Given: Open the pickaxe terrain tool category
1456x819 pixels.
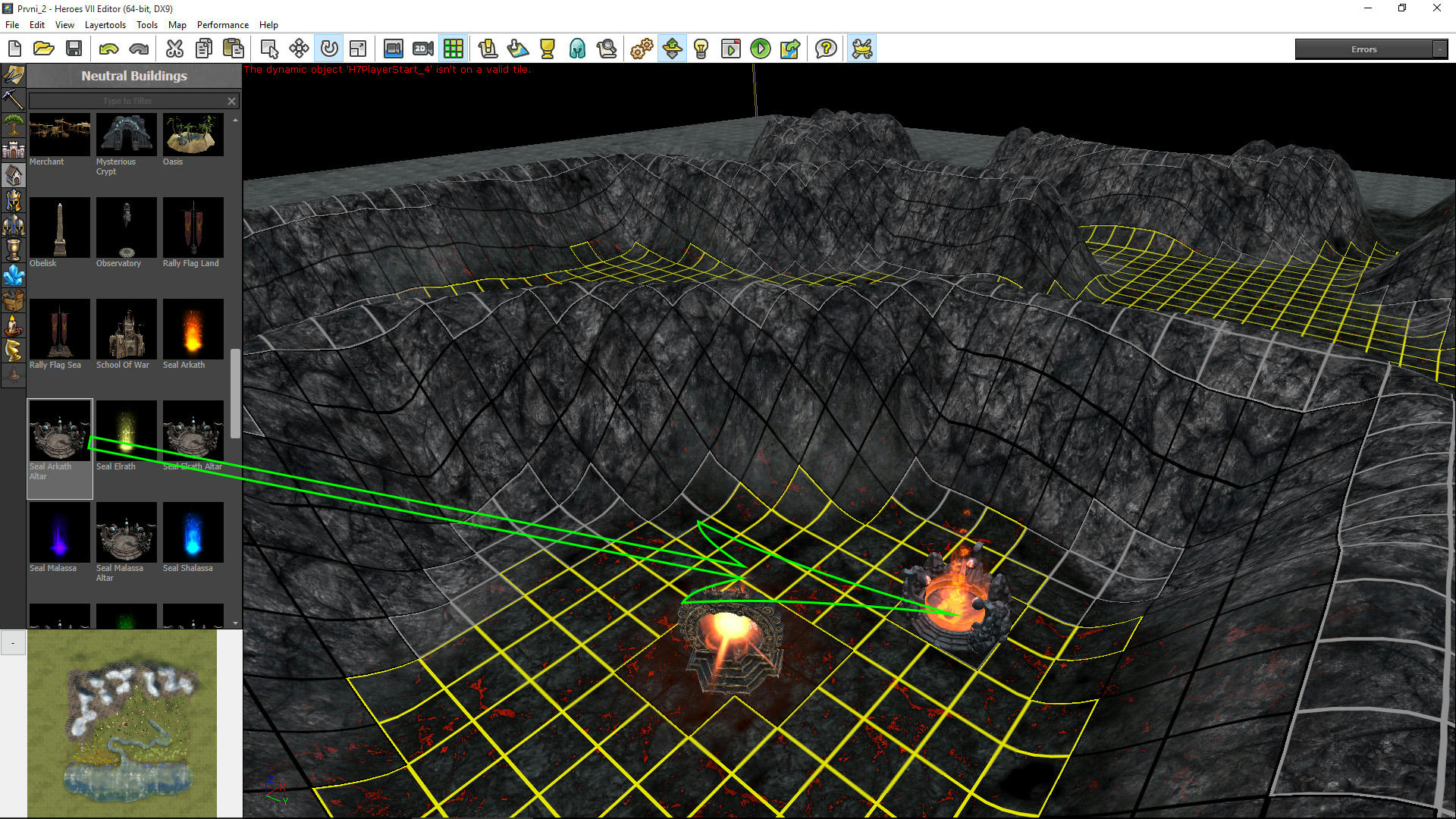Looking at the screenshot, I should [x=14, y=99].
